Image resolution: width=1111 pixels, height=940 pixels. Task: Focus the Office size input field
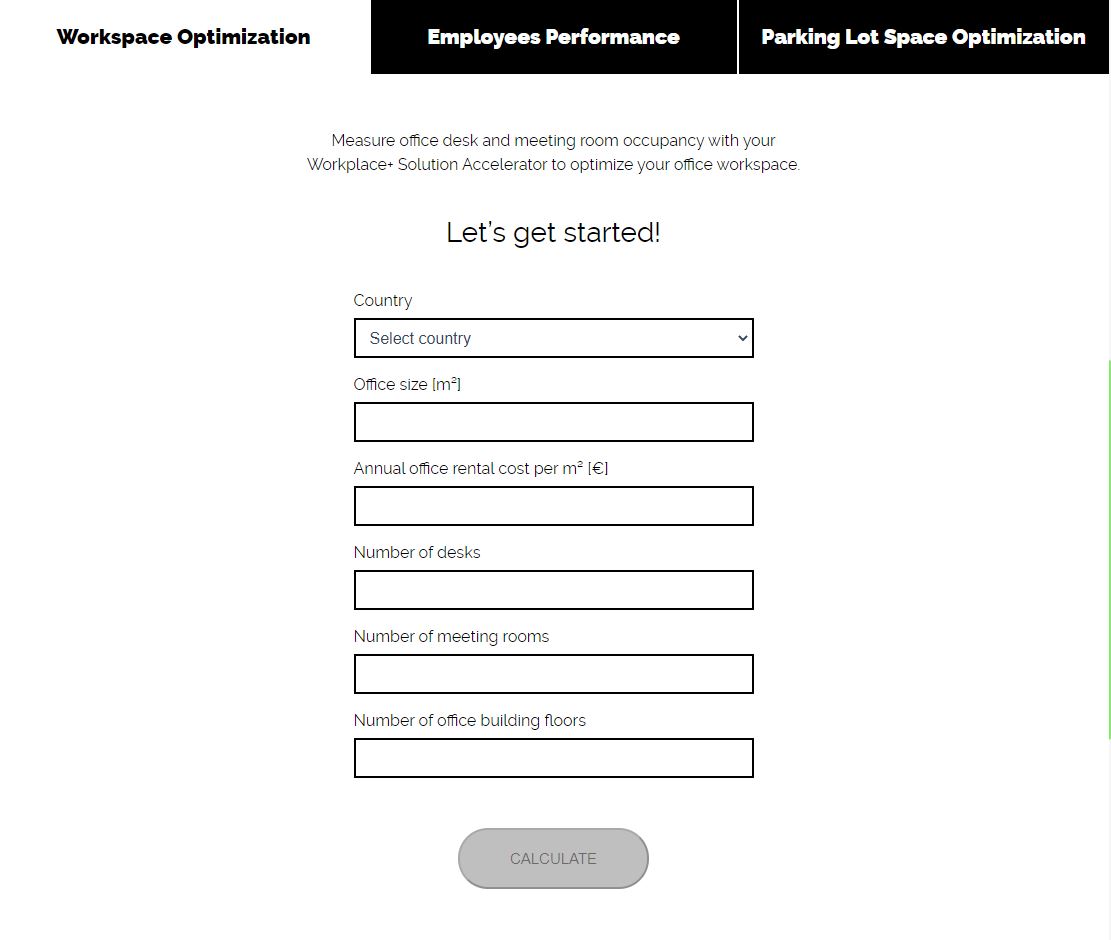(553, 422)
